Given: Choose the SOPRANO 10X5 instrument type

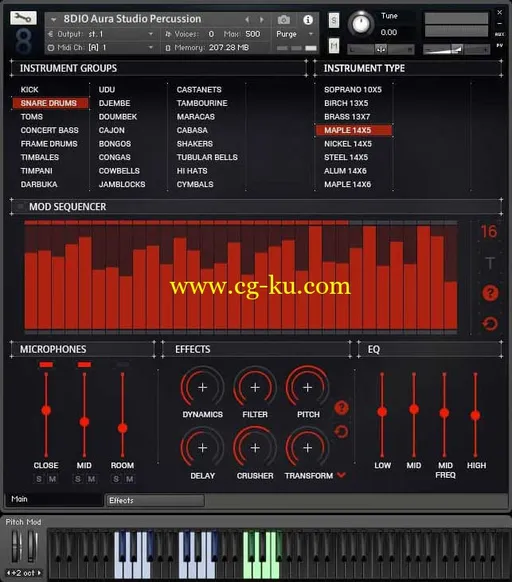Looking at the screenshot, I should (353, 89).
